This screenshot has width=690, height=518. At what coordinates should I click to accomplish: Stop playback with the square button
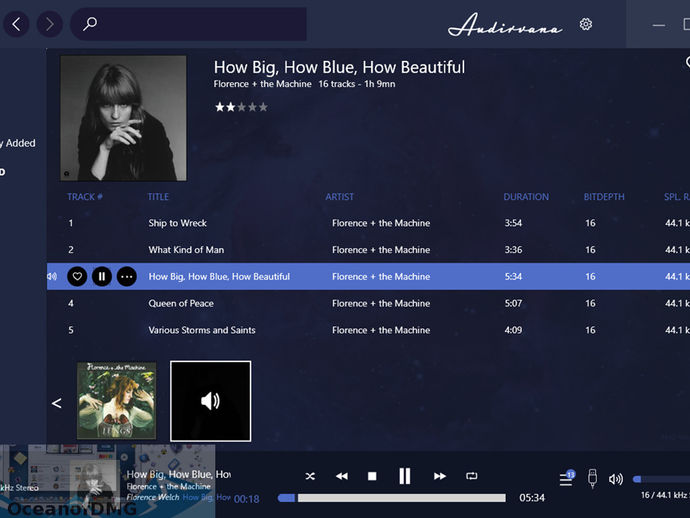[x=372, y=476]
